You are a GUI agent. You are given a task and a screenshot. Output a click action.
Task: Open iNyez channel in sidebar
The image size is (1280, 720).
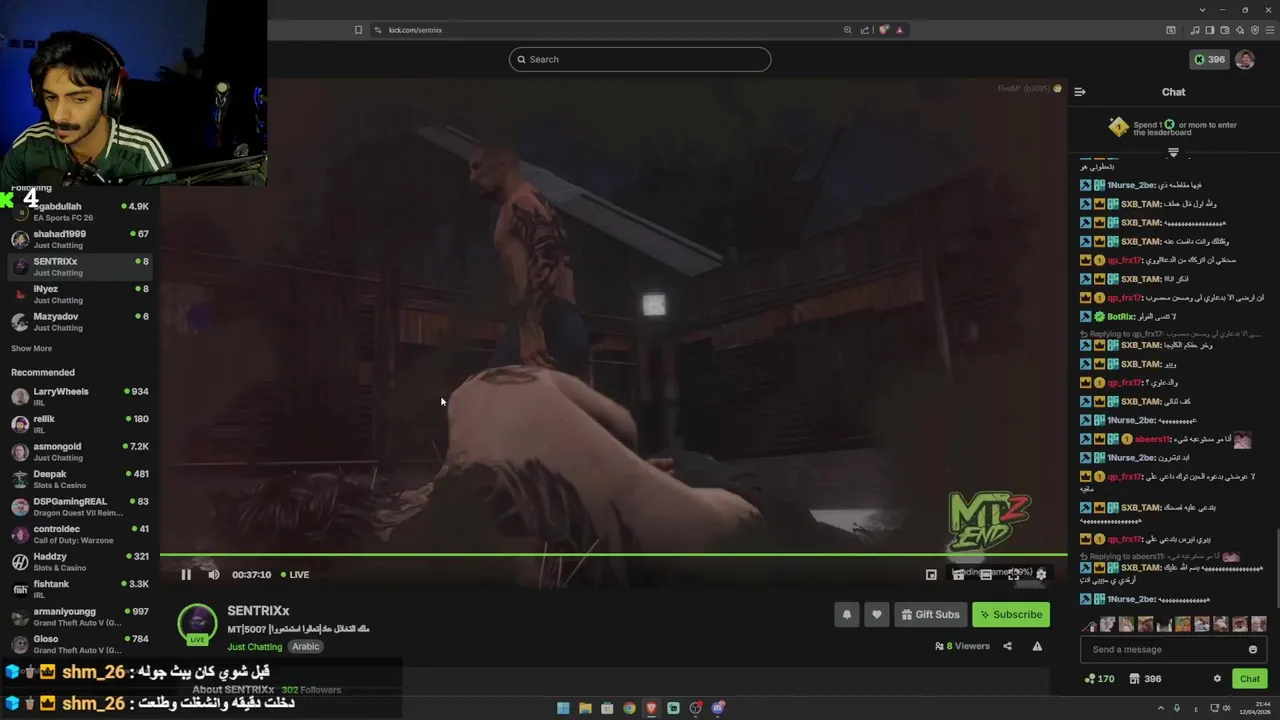(80, 294)
